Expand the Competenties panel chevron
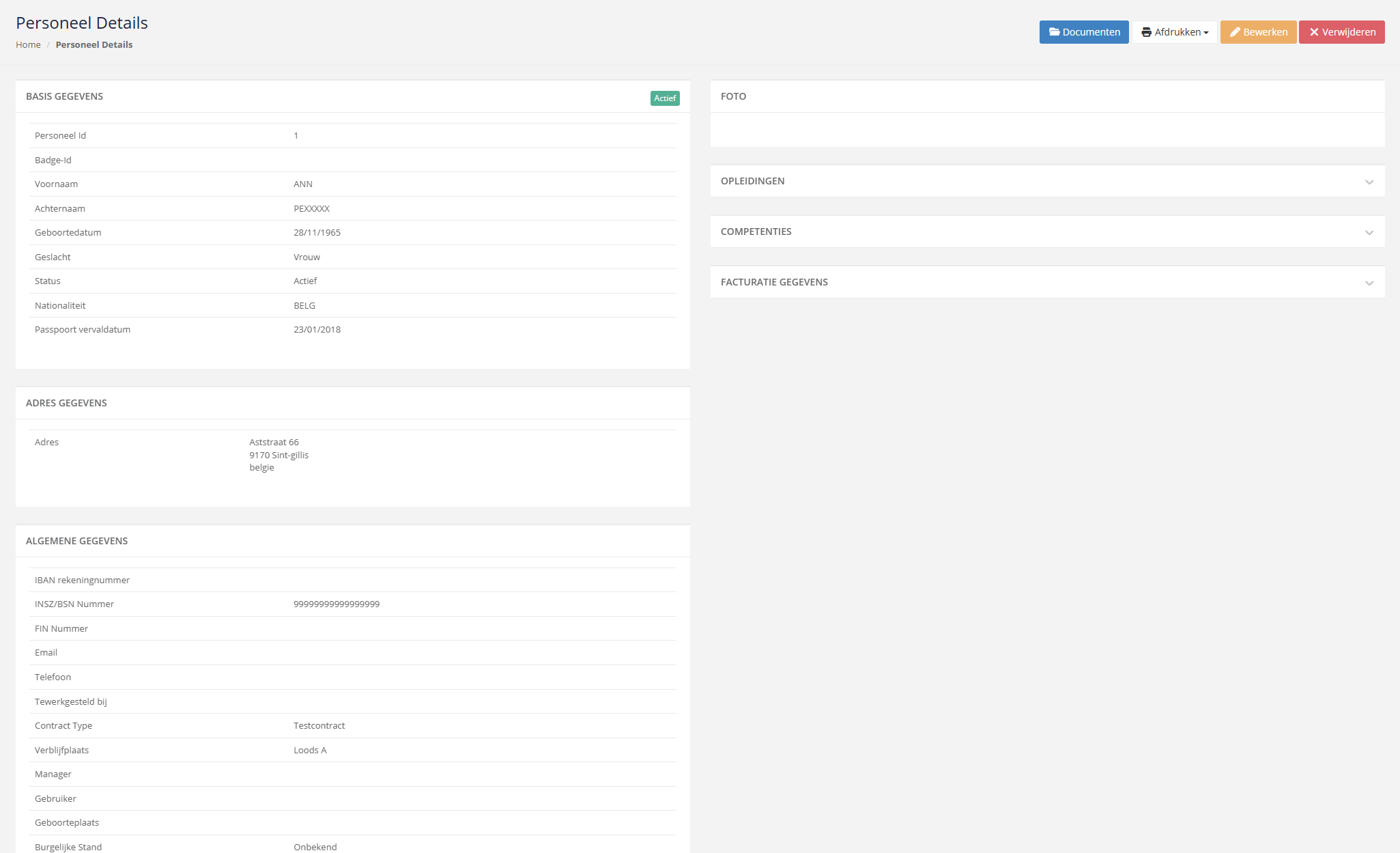 1369,233
